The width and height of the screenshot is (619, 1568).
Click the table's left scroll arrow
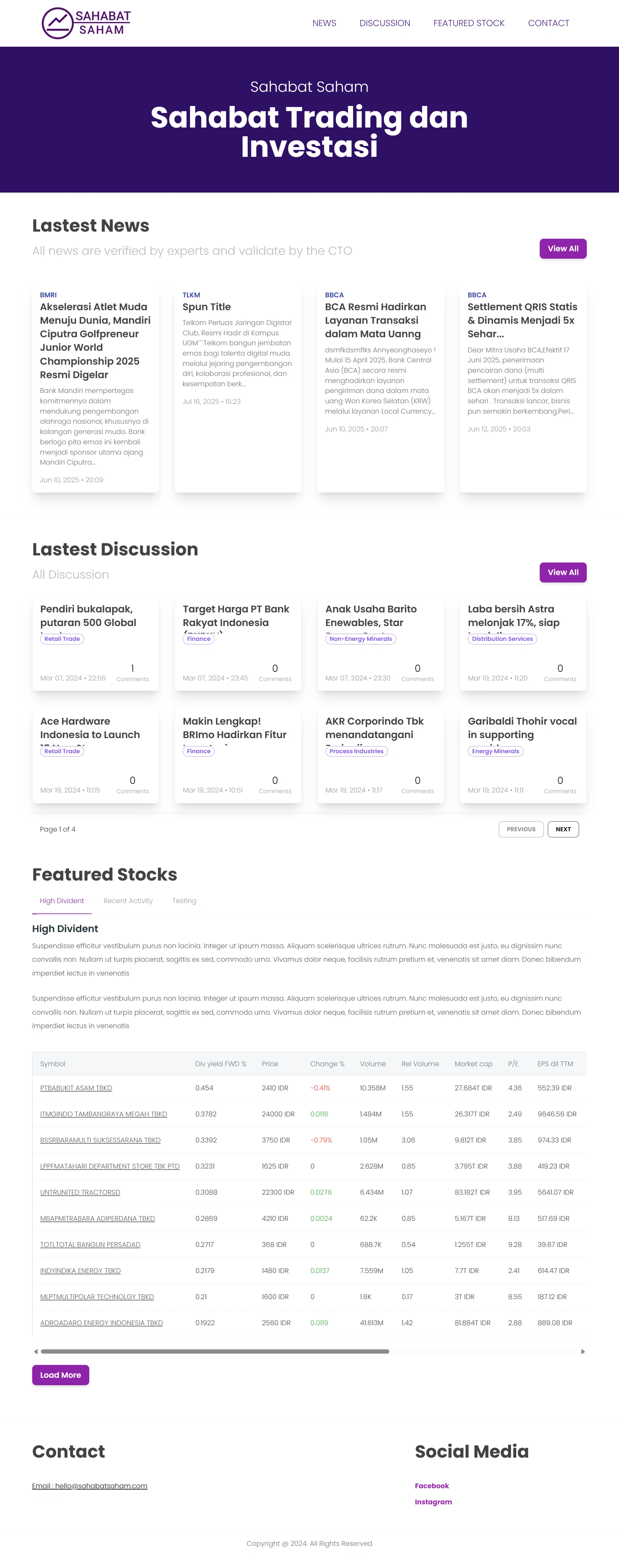tap(36, 1351)
